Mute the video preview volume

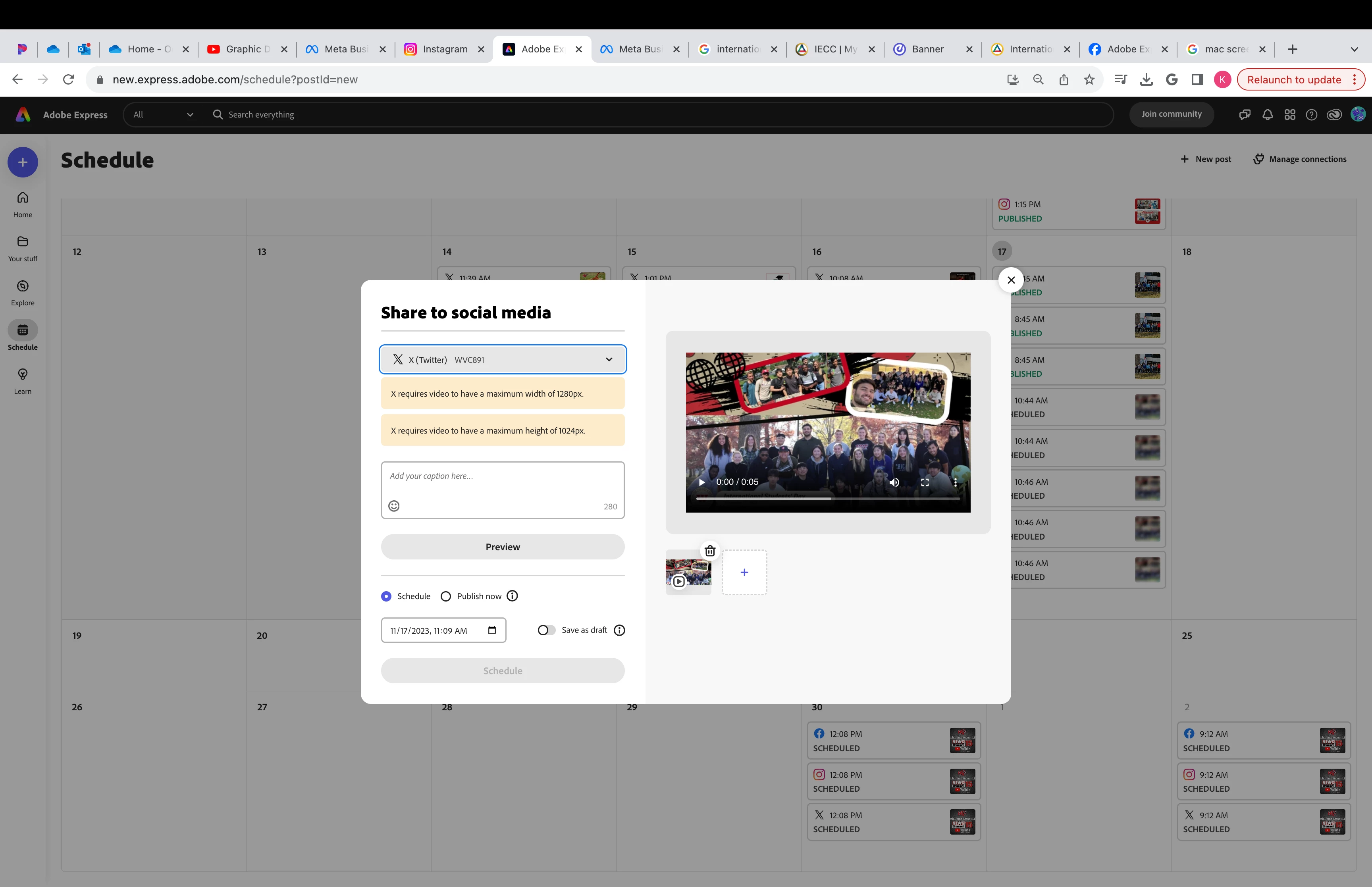[894, 482]
